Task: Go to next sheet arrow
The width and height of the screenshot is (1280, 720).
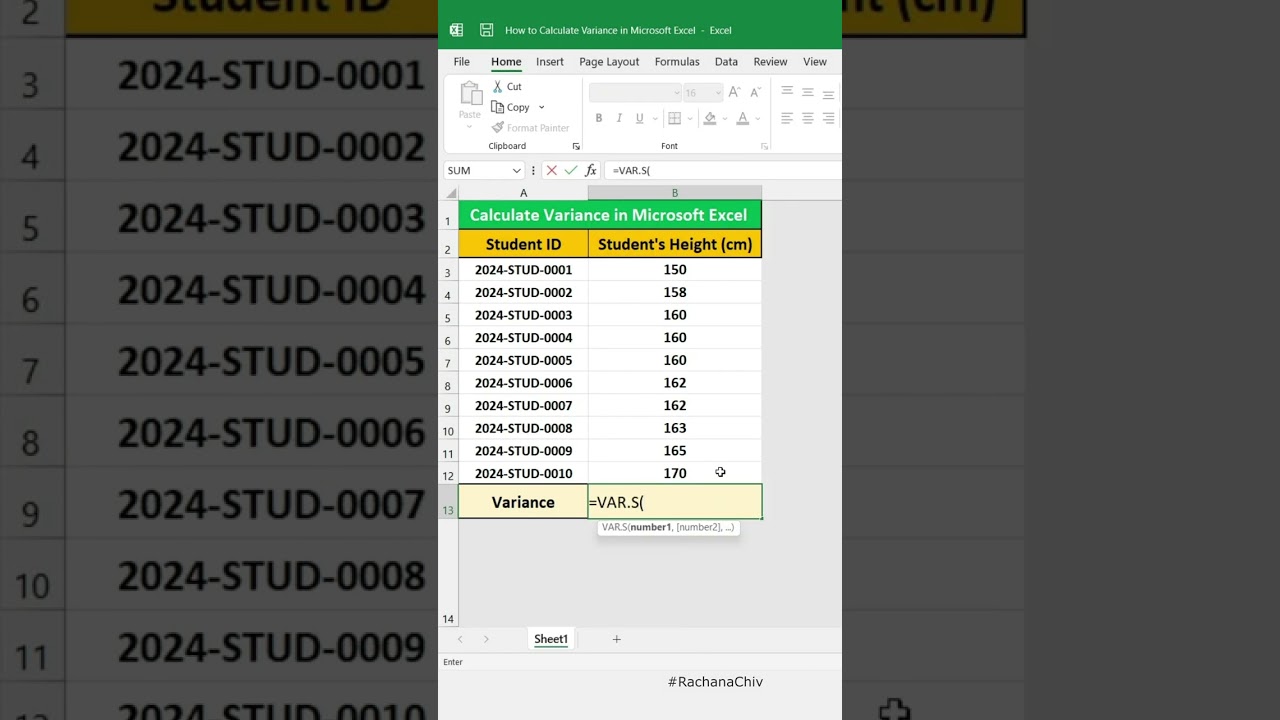Action: click(486, 639)
